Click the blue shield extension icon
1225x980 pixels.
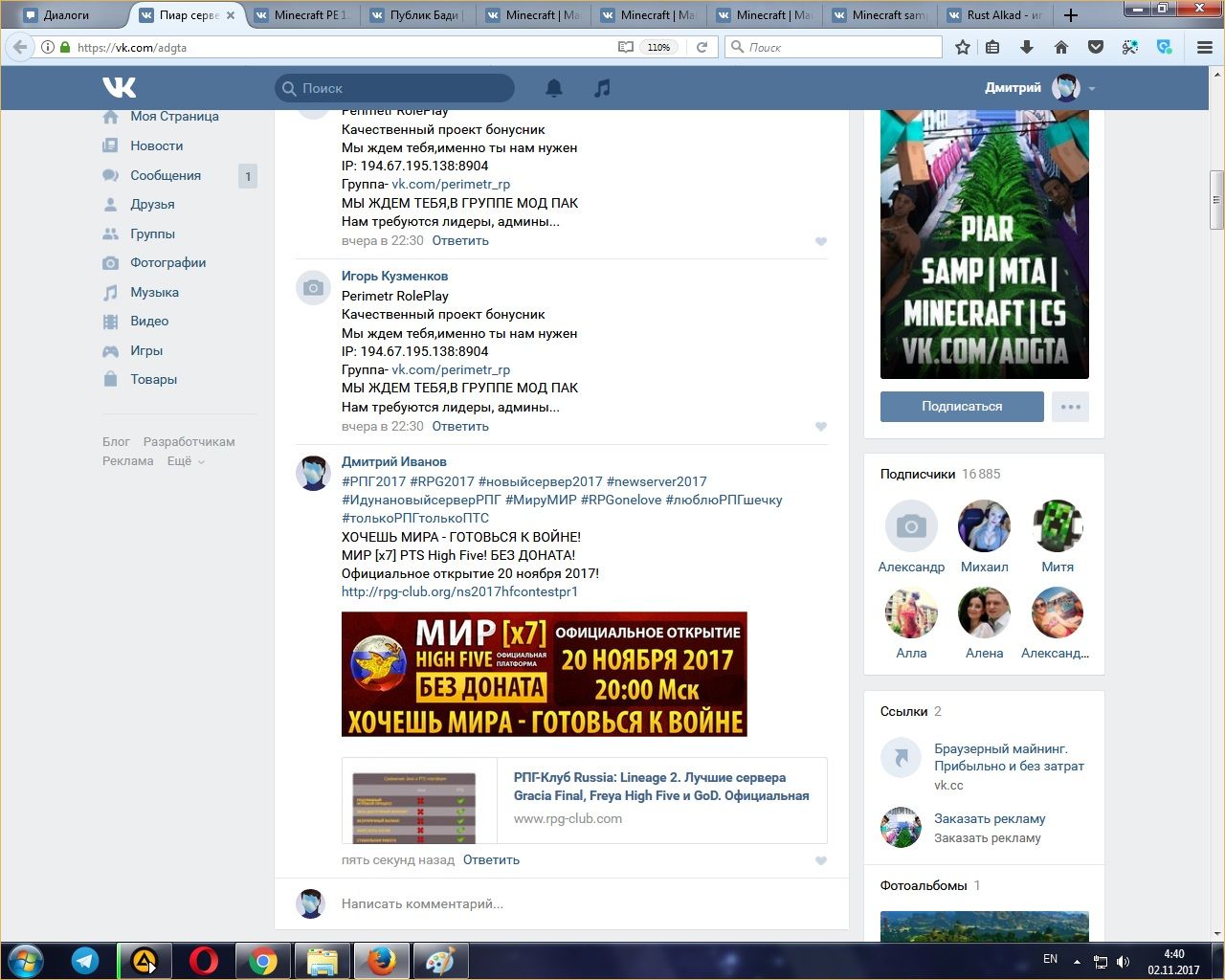(x=1165, y=47)
